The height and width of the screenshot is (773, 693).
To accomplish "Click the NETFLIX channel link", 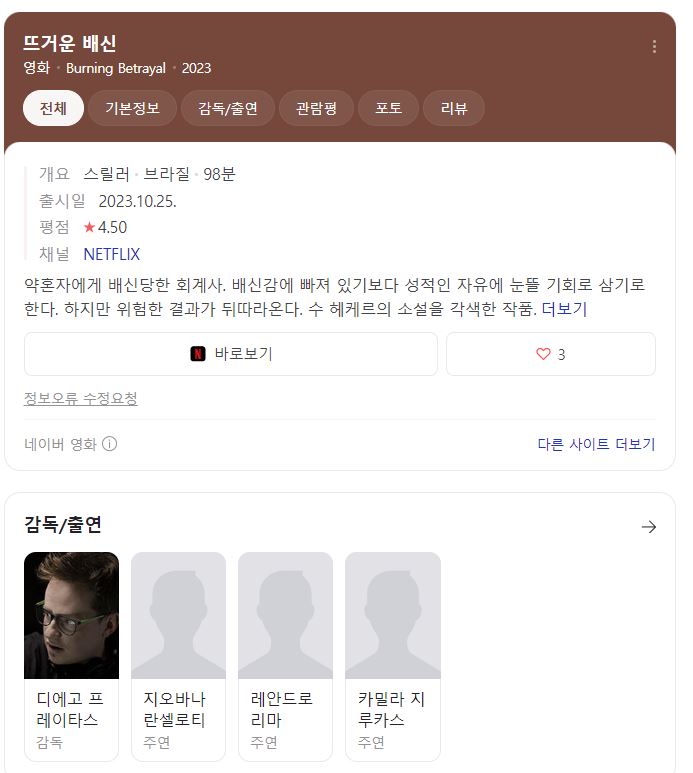I will (112, 254).
